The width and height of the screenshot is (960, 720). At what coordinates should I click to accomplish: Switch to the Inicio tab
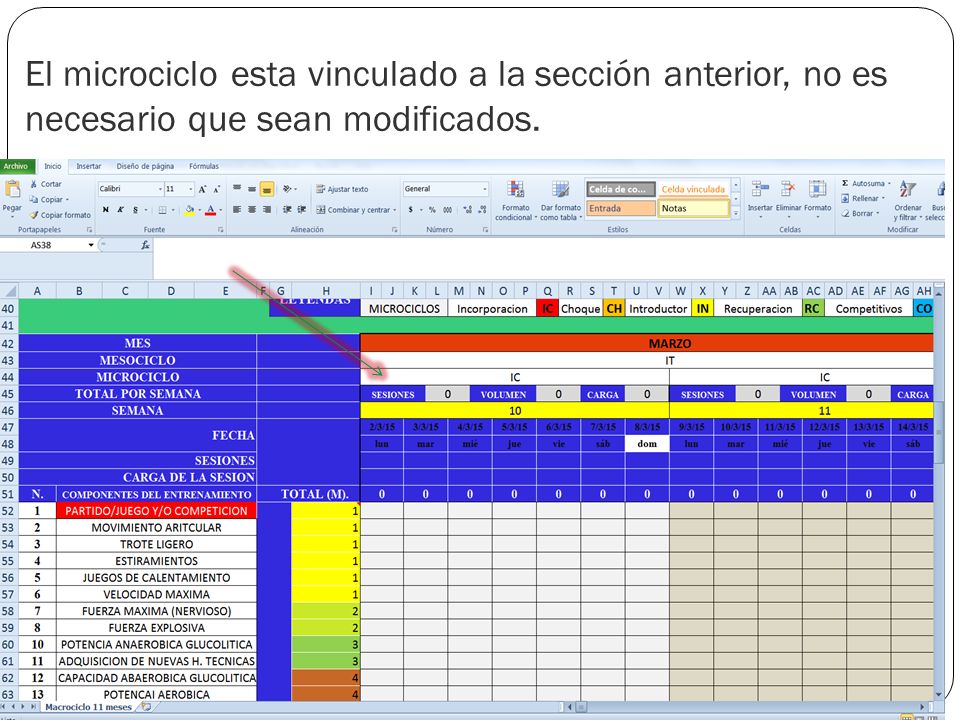[x=53, y=166]
